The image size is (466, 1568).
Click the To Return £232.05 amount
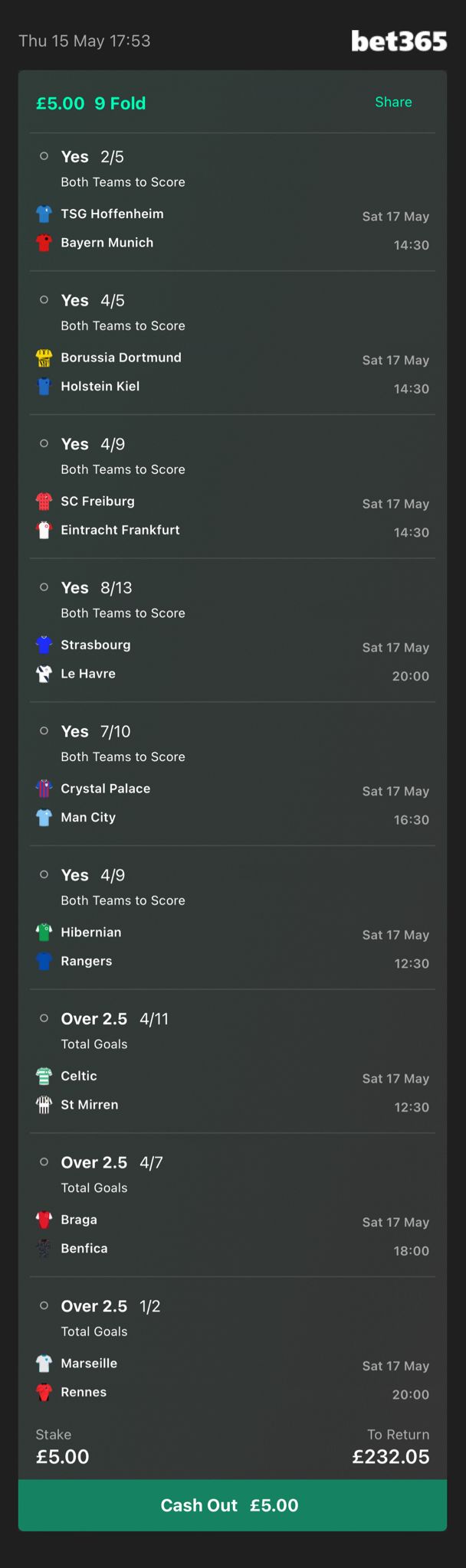click(391, 1456)
